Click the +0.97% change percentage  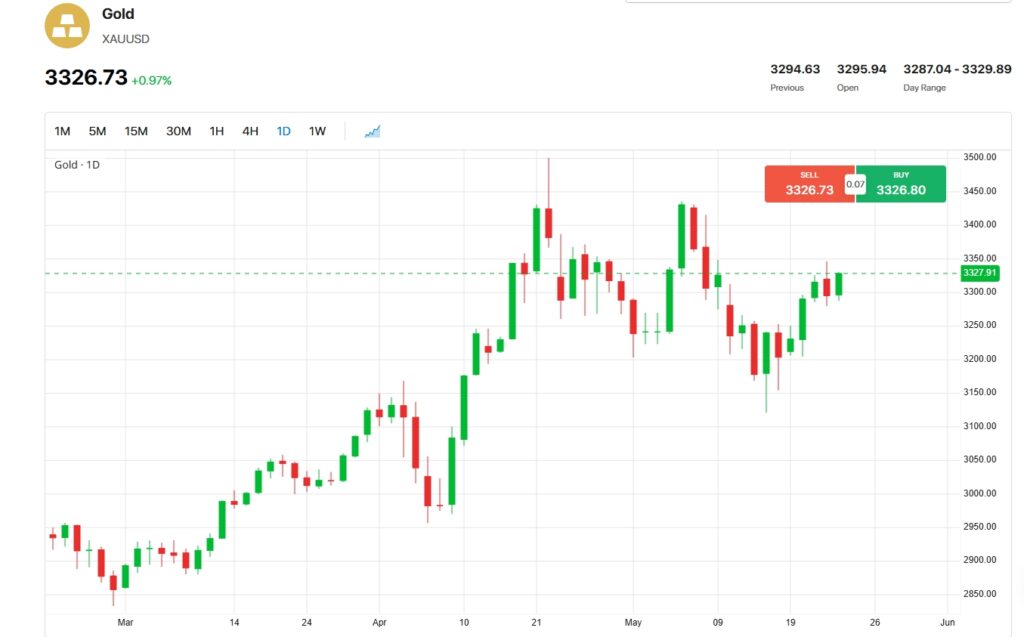point(152,80)
